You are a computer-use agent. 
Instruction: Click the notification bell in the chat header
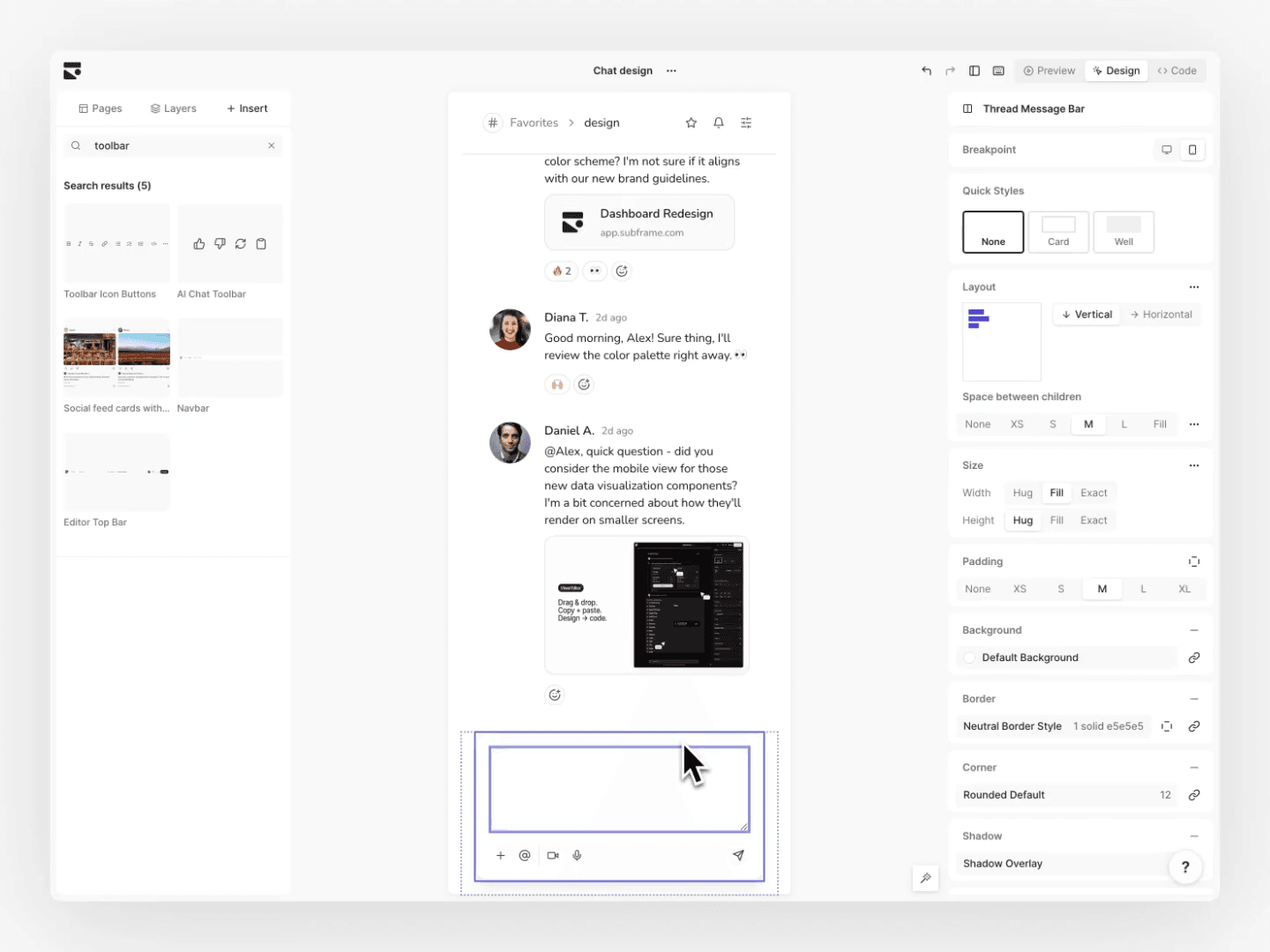pos(718,123)
